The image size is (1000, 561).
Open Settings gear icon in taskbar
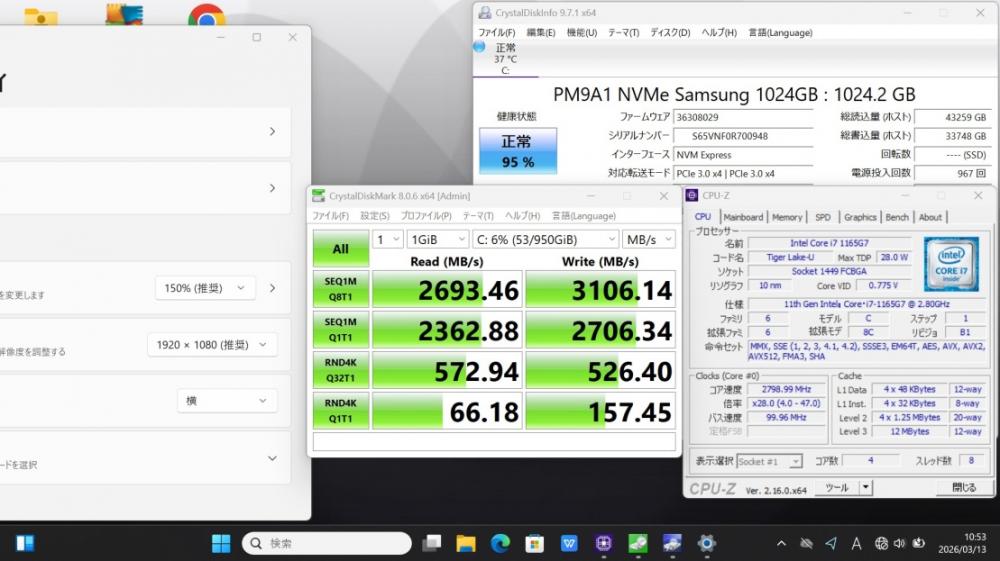tap(706, 543)
